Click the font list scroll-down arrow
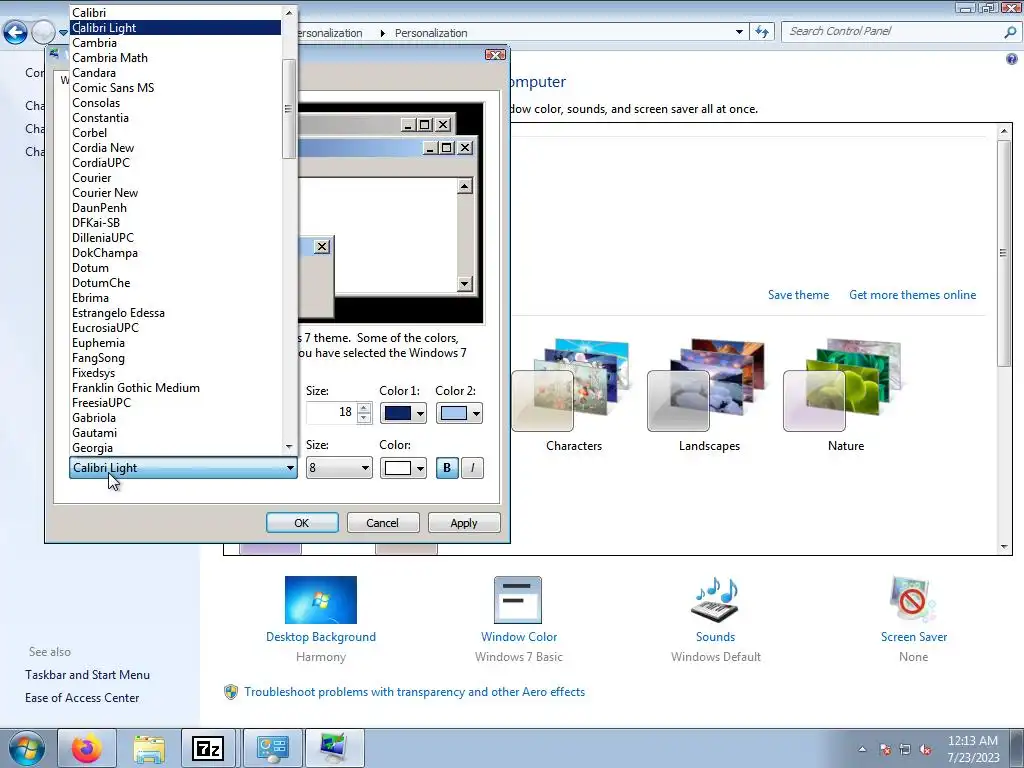Viewport: 1024px width, 768px height. coord(289,447)
